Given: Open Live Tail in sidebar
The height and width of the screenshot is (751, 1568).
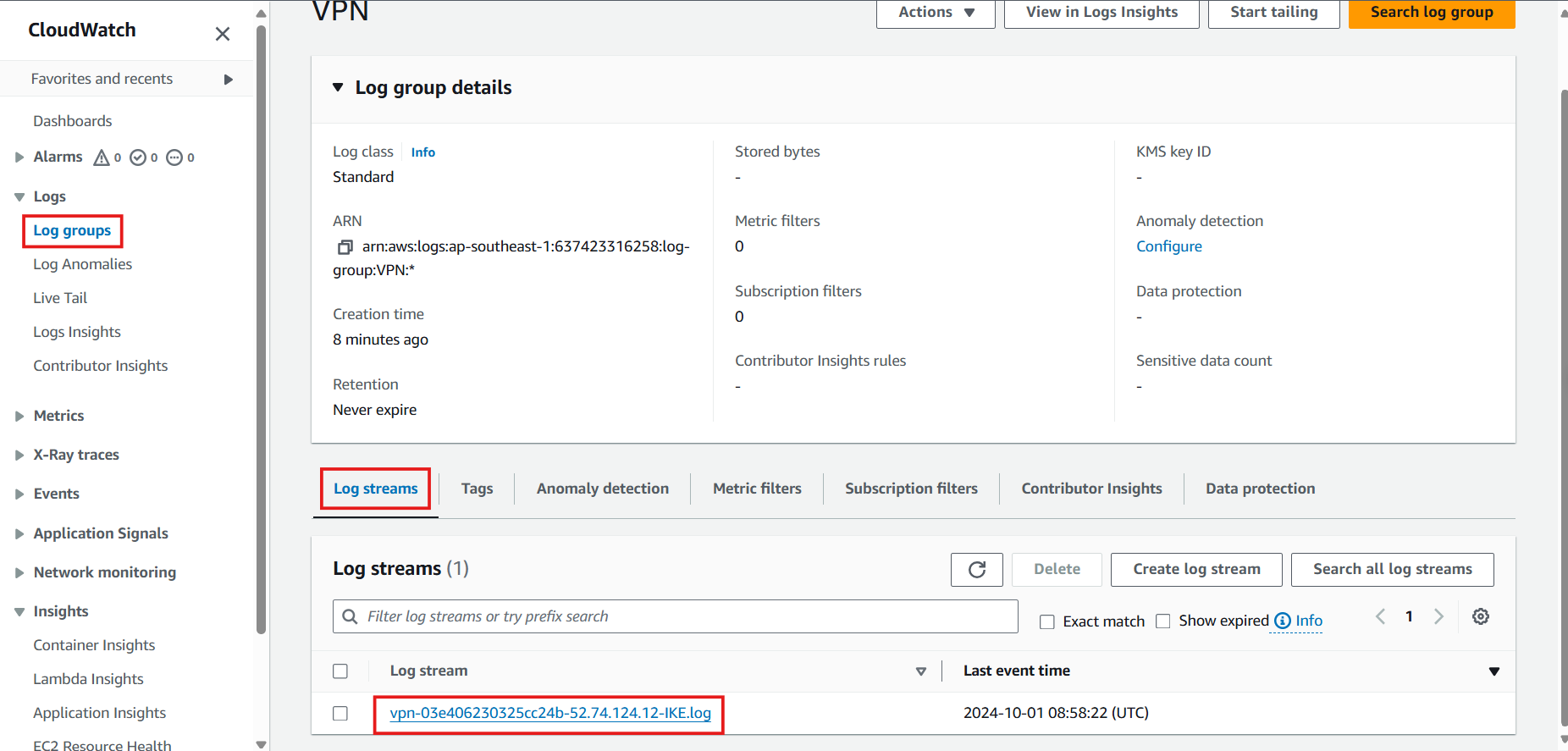Looking at the screenshot, I should coord(60,298).
